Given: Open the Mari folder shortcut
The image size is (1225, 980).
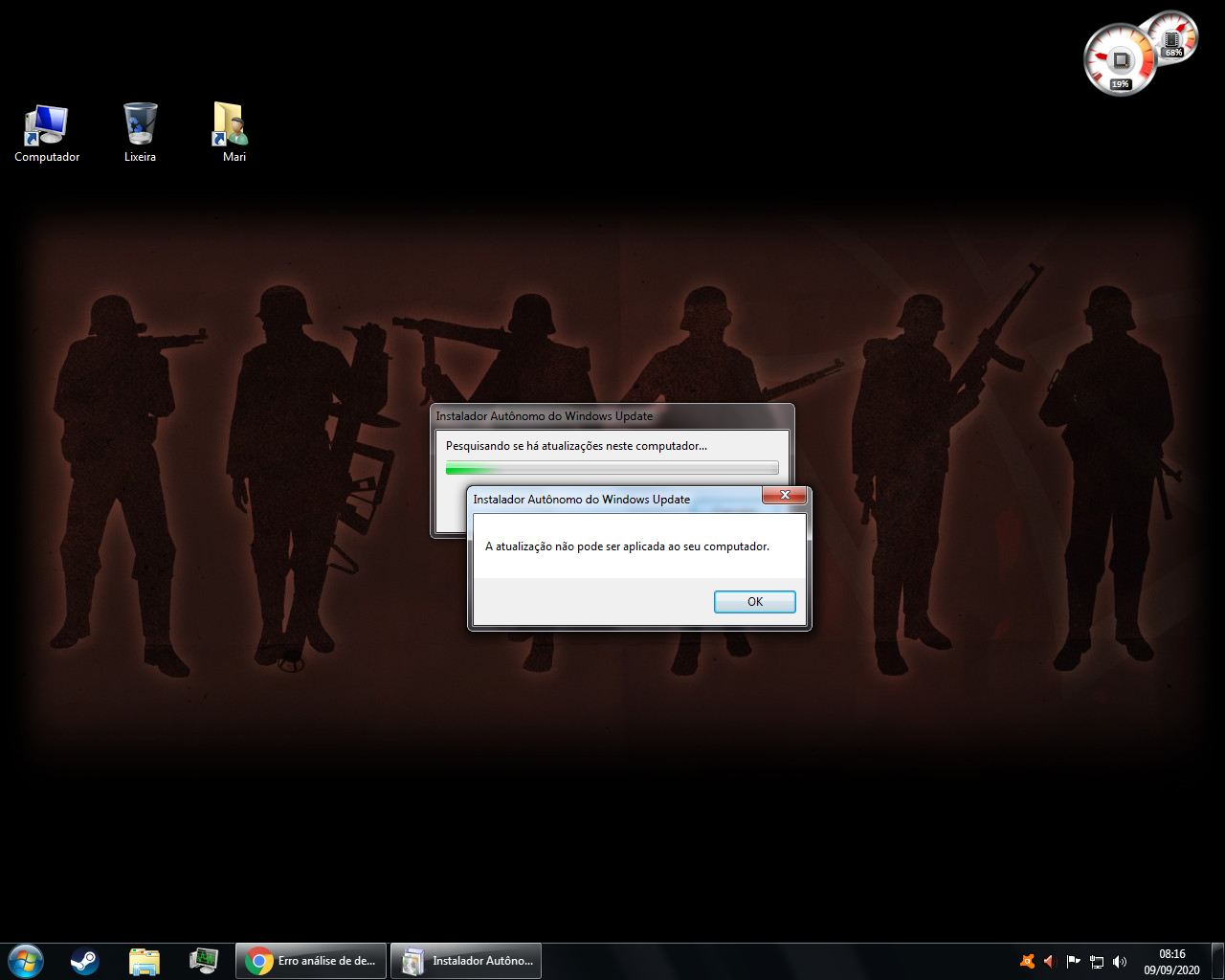Looking at the screenshot, I should pyautogui.click(x=232, y=133).
